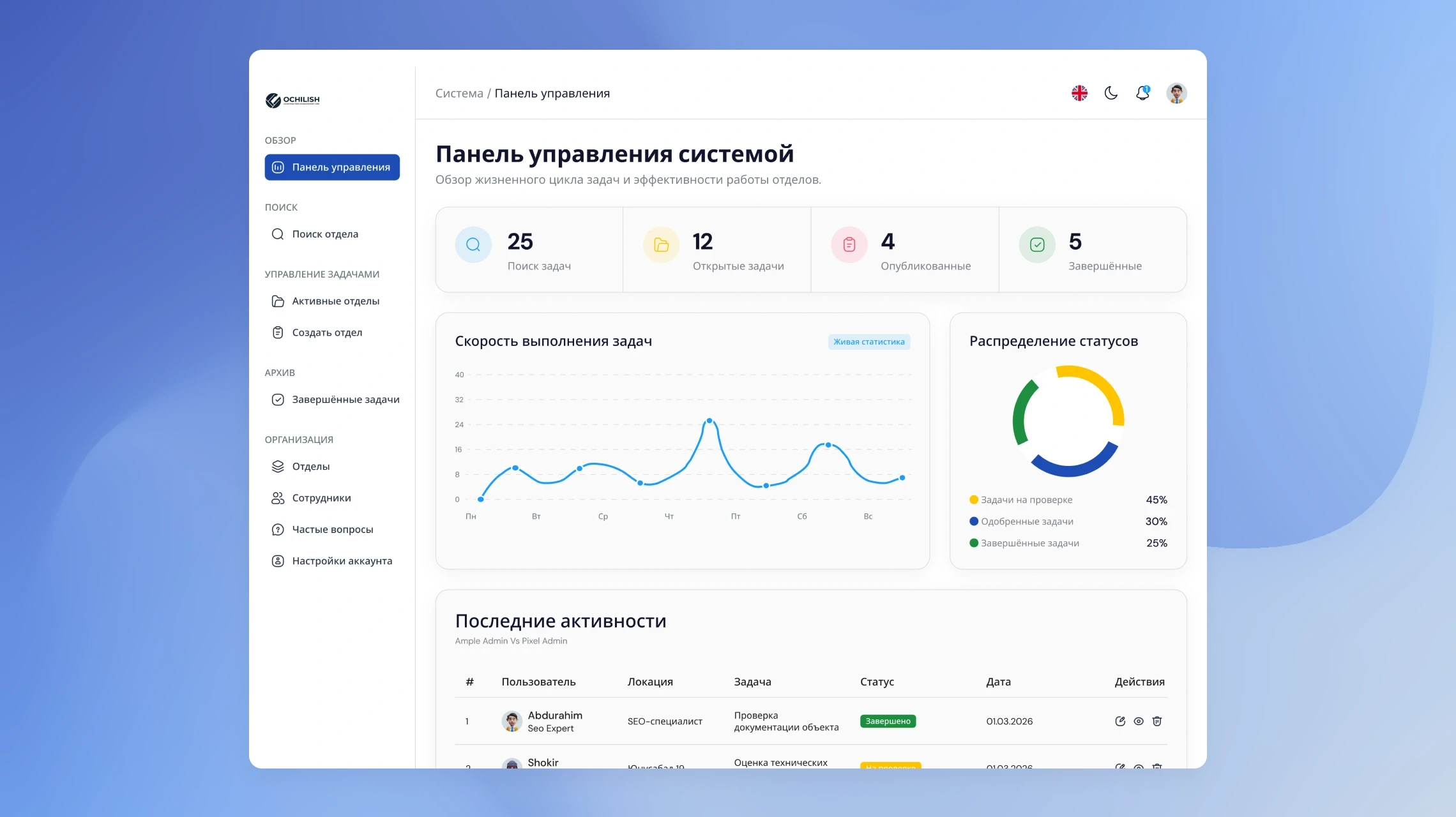
Task: Click the Частые вопросы question-mark icon
Action: (x=278, y=530)
